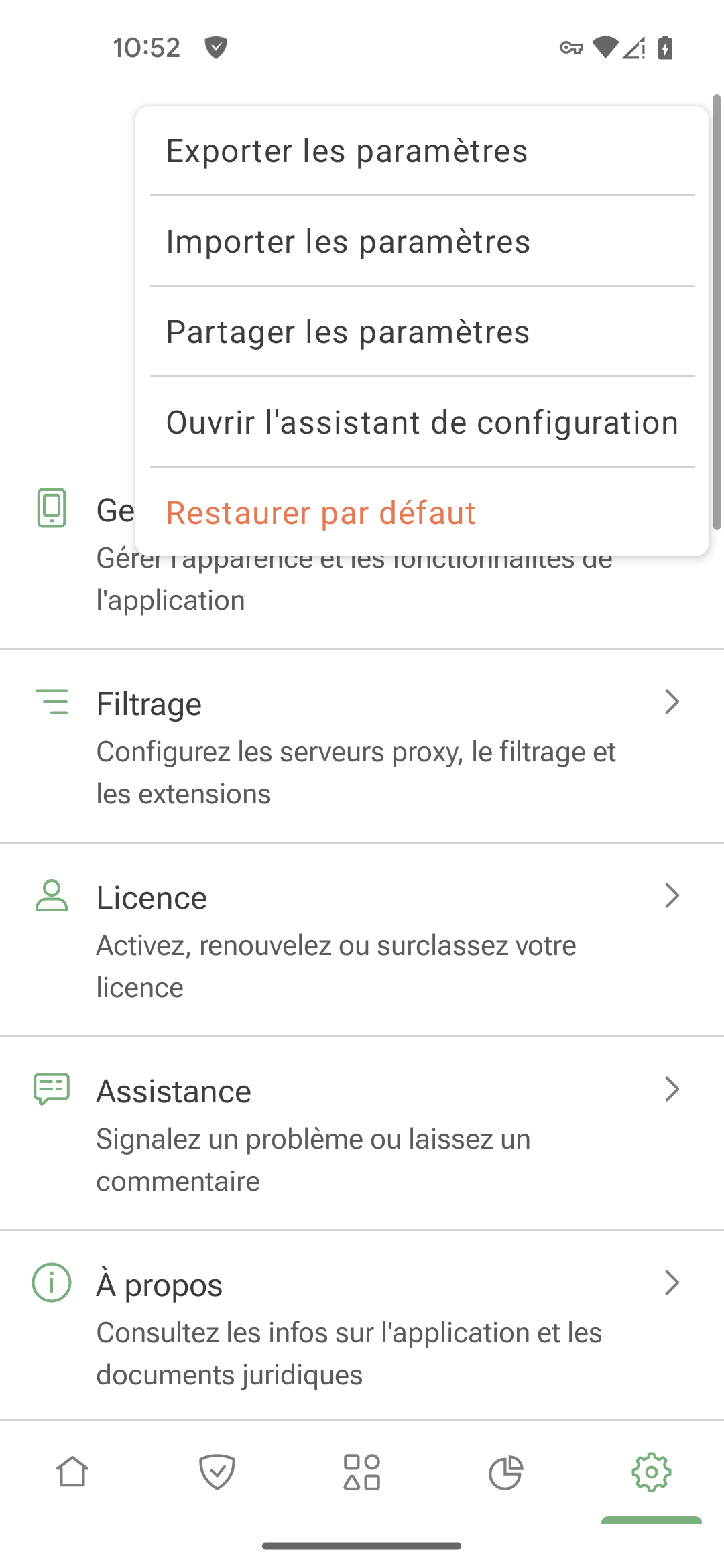
Task: Tap the Filtrage filter lines icon
Action: (52, 702)
